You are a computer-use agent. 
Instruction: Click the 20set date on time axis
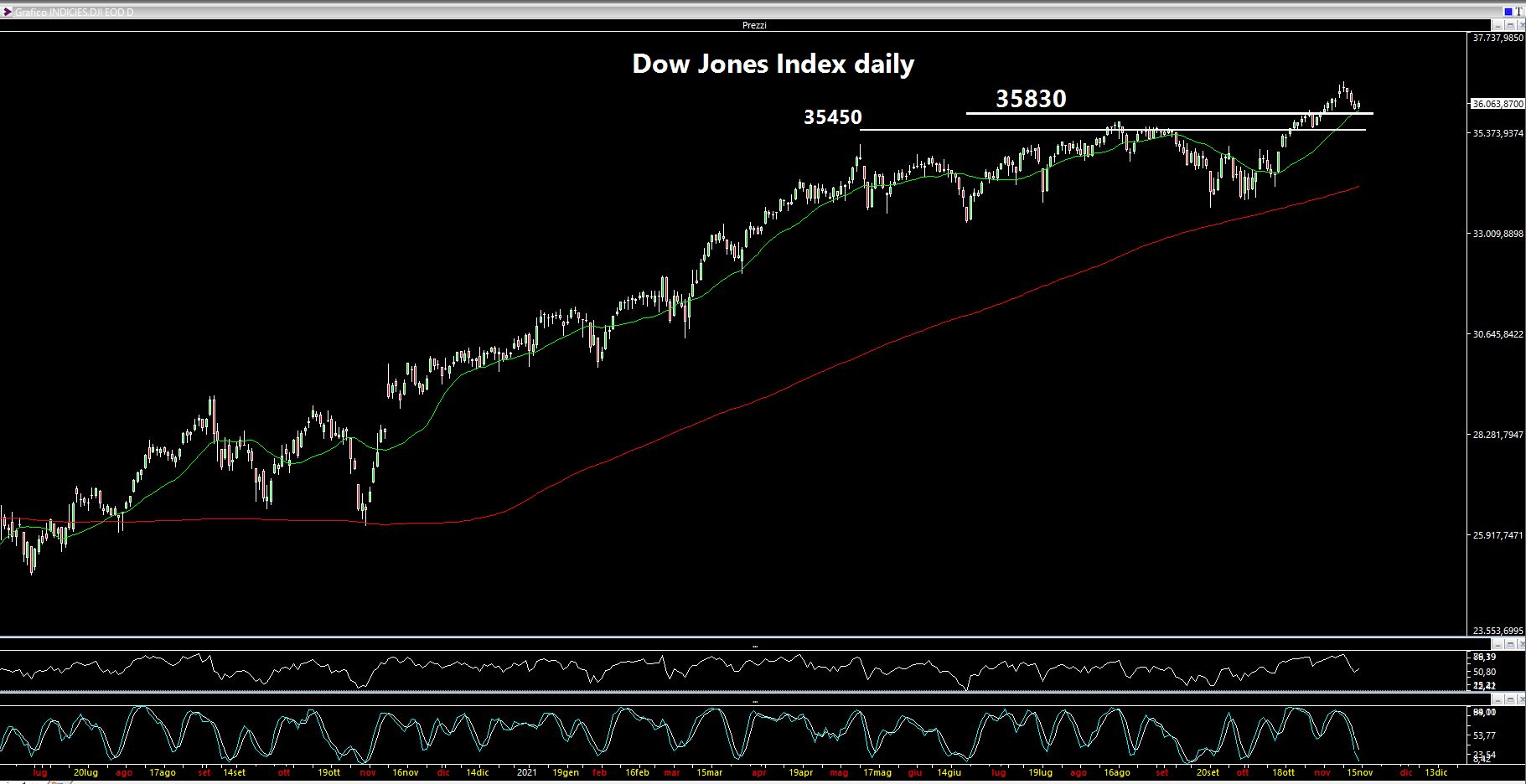1208,772
